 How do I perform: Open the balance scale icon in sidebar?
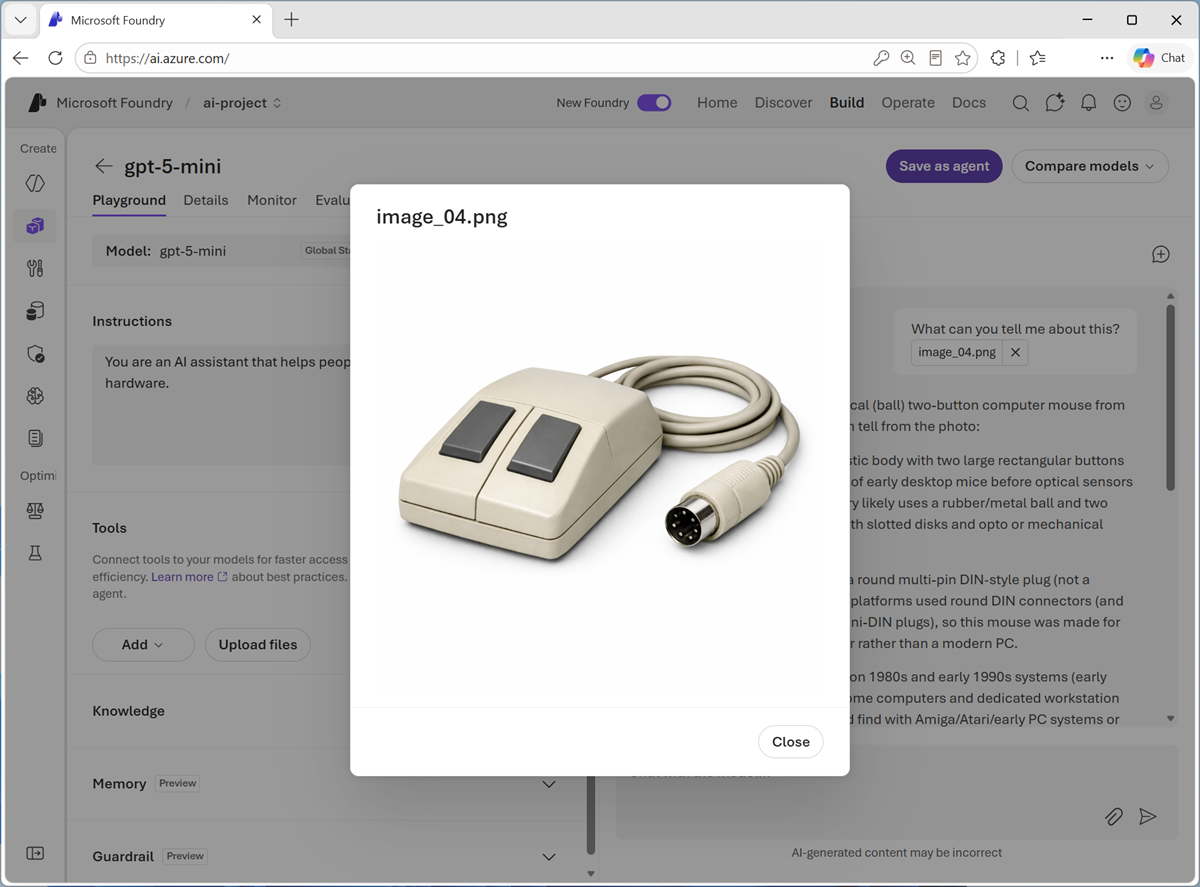click(x=35, y=510)
